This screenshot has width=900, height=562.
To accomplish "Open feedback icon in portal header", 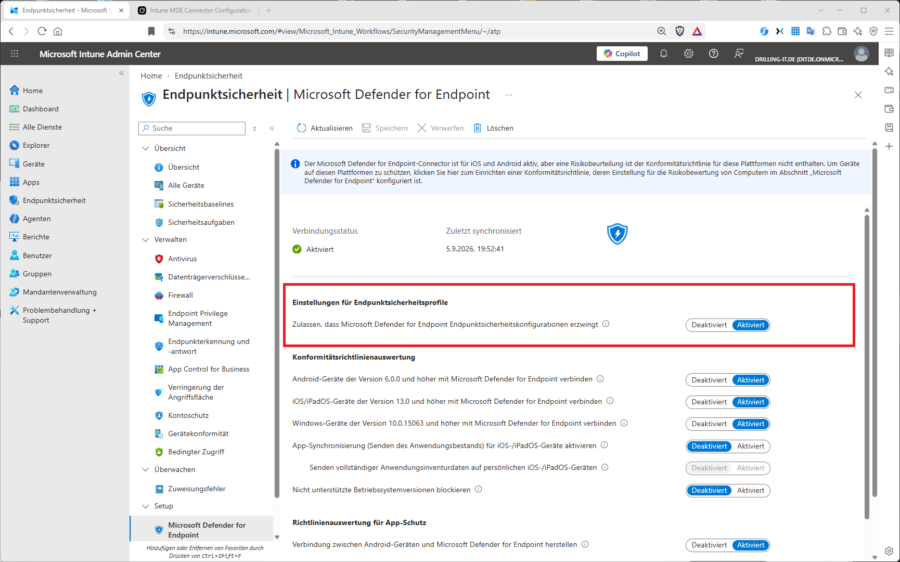I will (739, 53).
